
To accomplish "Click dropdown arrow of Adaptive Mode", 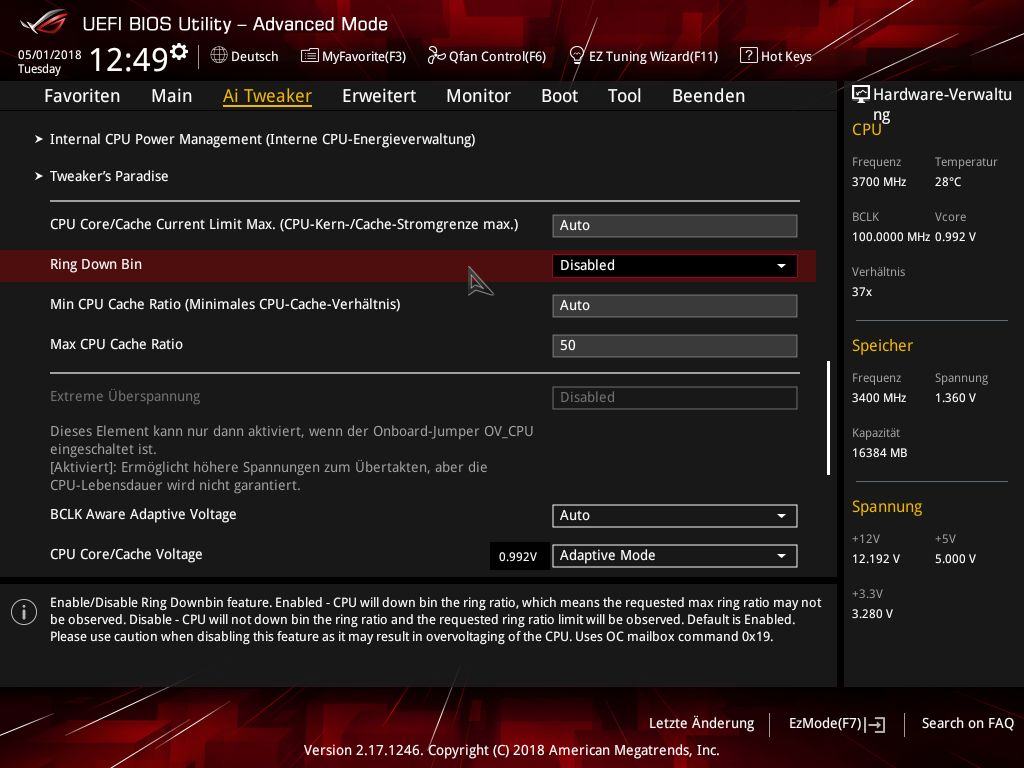I will (x=781, y=556).
